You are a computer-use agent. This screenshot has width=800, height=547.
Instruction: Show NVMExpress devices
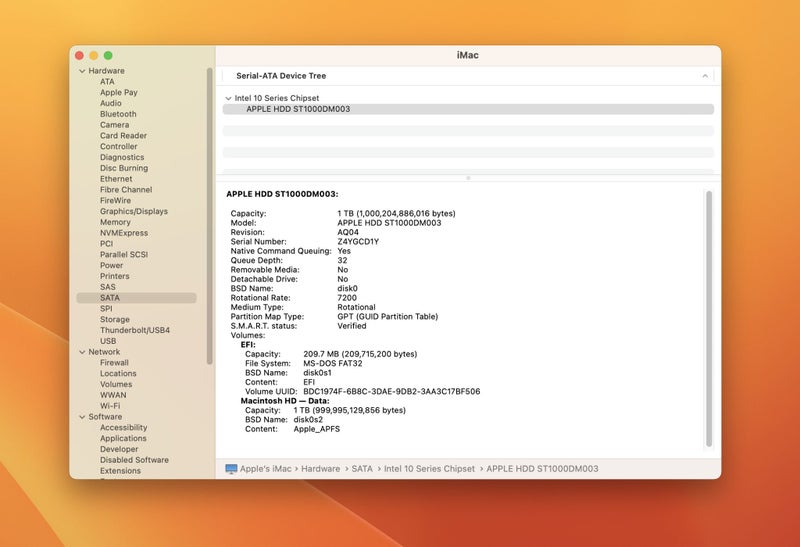click(124, 233)
